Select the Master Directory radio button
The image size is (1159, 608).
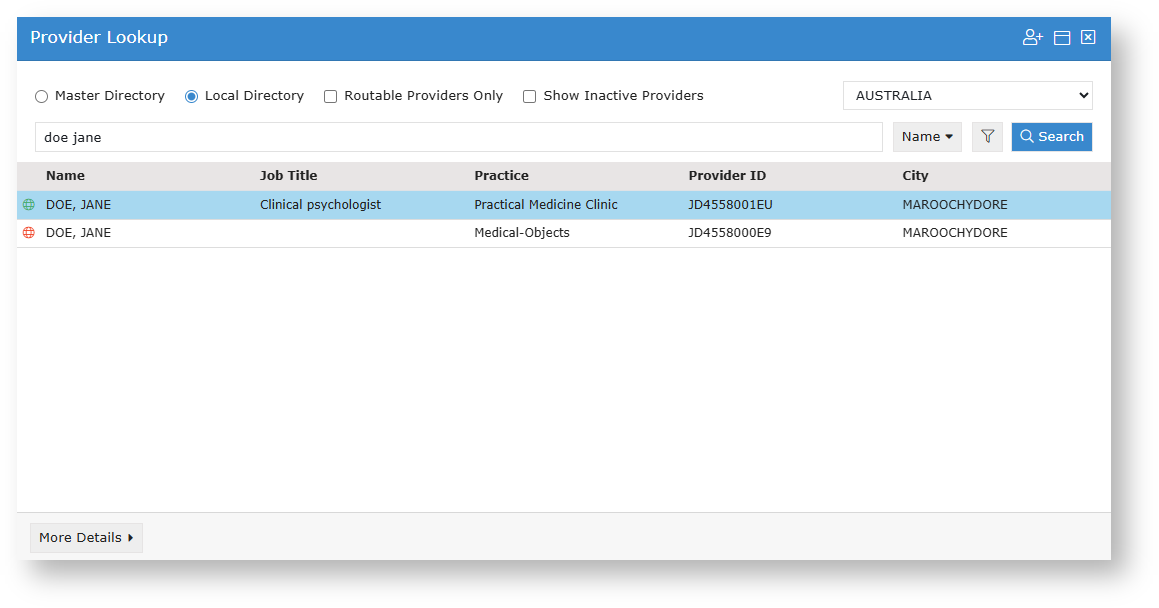(42, 97)
